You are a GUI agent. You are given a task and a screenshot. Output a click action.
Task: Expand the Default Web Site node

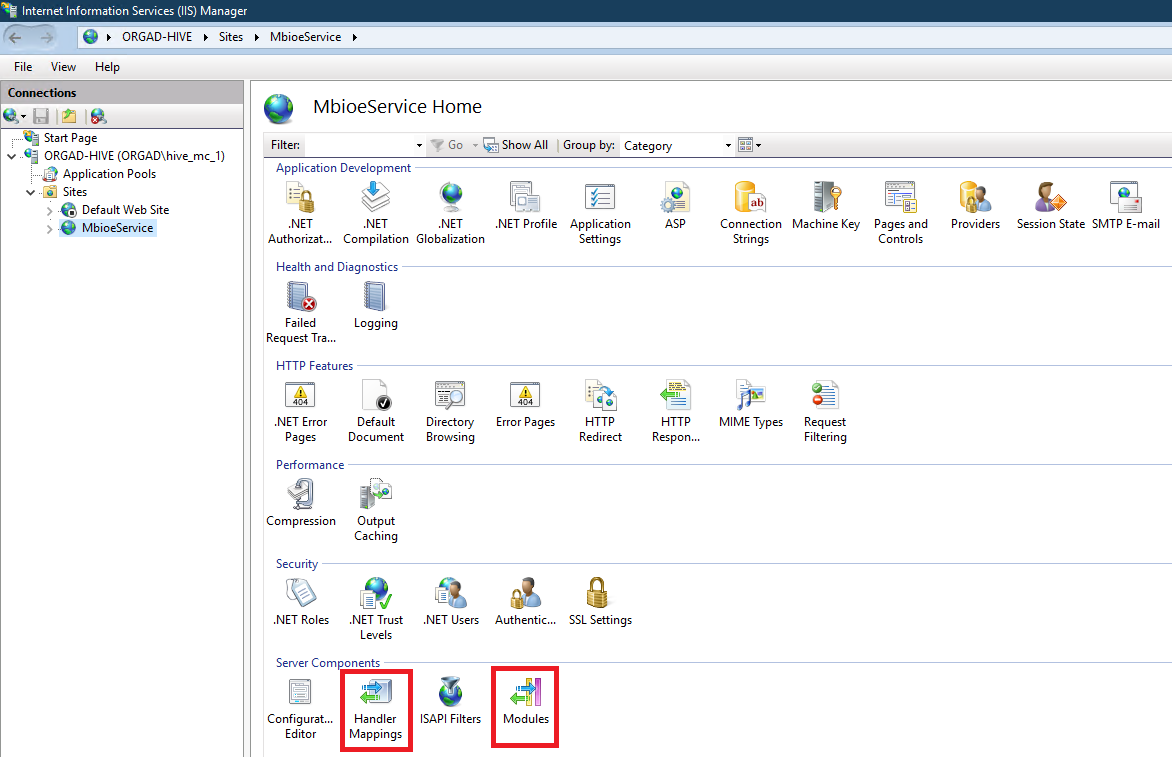click(49, 211)
